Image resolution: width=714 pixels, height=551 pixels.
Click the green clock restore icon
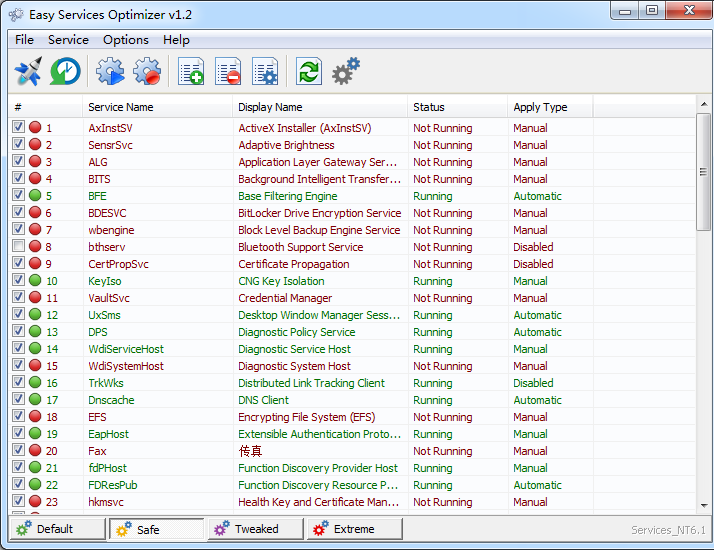click(x=65, y=71)
